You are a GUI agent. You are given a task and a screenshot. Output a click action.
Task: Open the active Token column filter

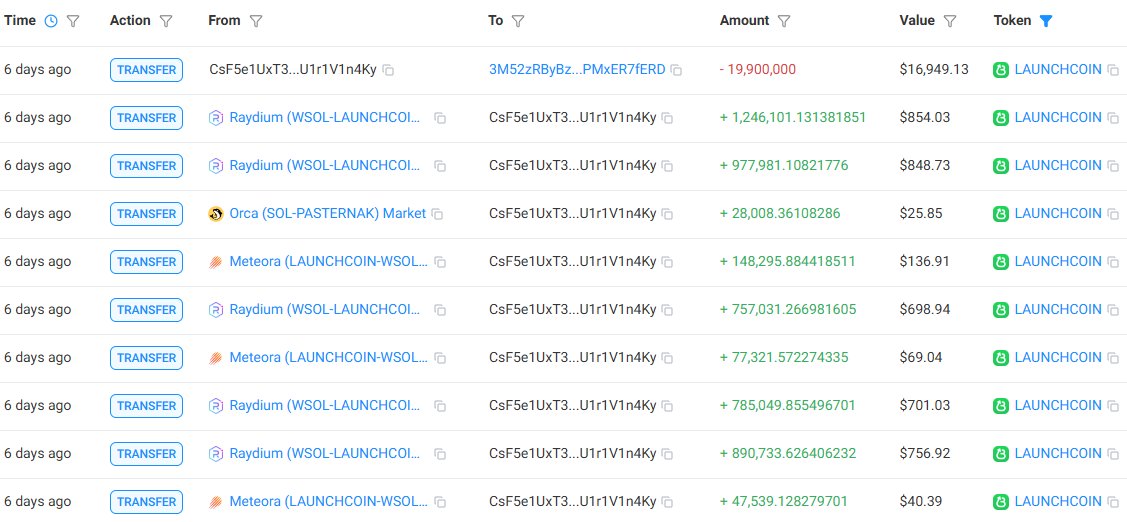1046,21
